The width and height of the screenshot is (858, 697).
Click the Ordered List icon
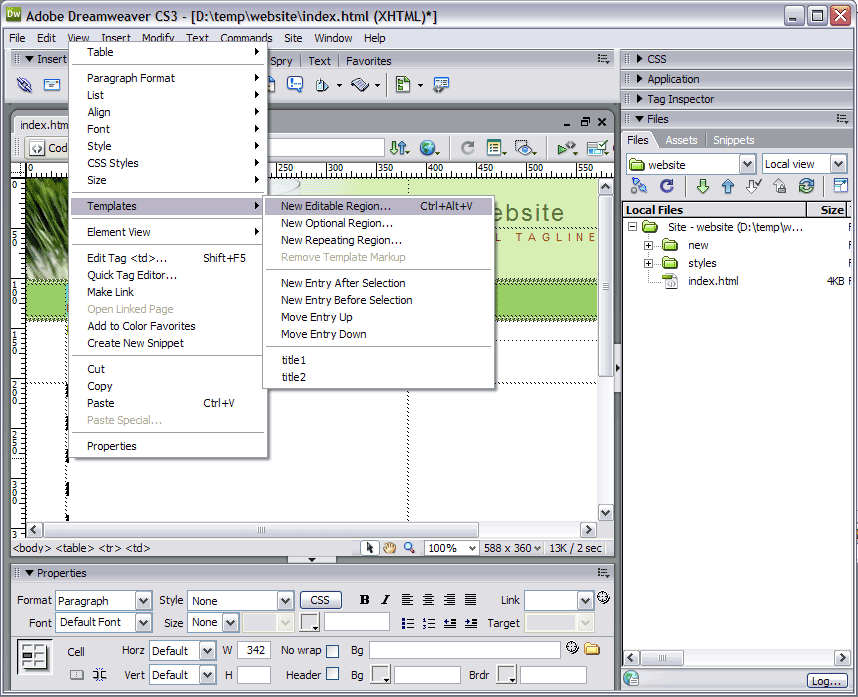tap(429, 623)
